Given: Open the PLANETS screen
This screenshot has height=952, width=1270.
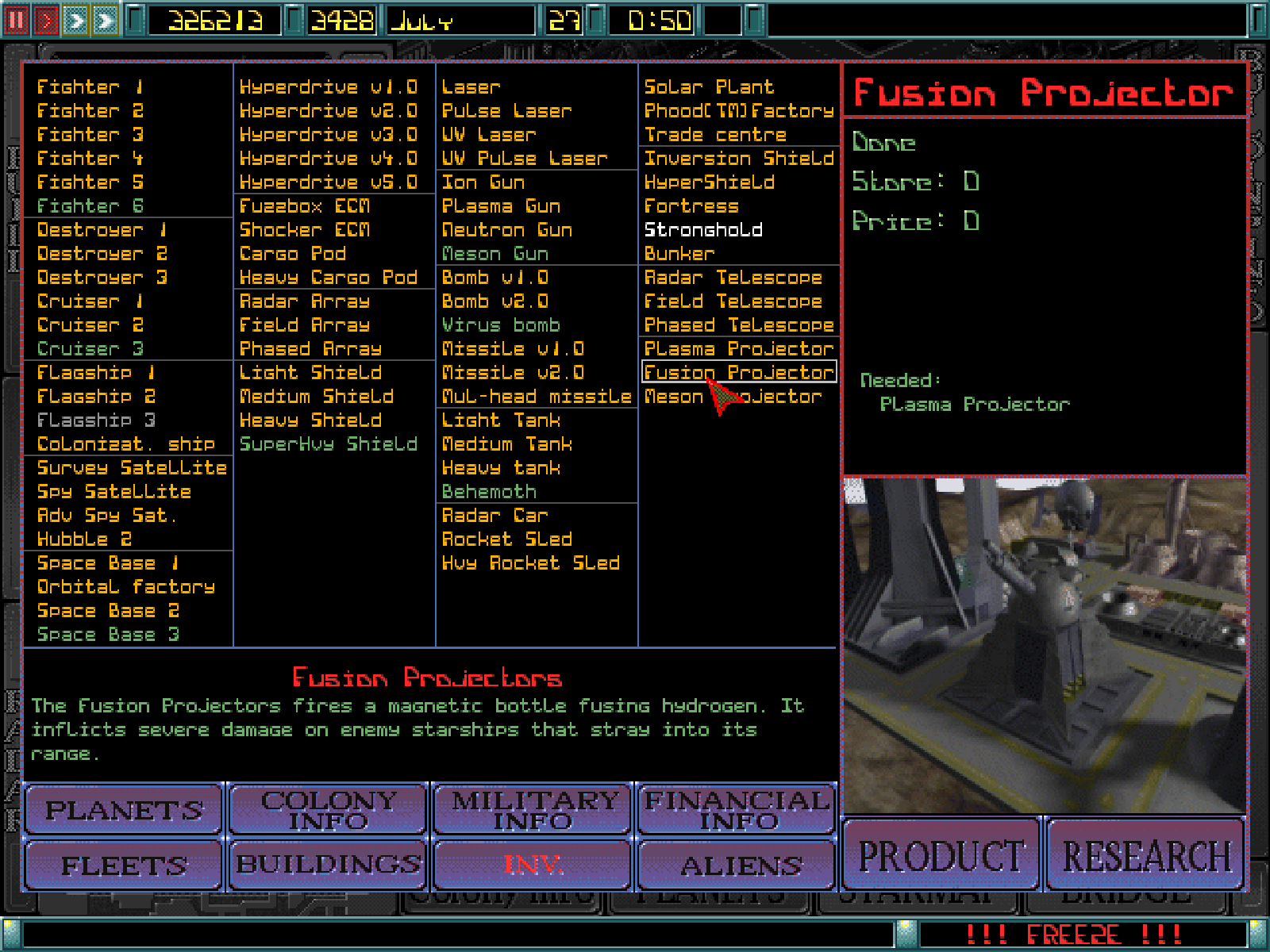Looking at the screenshot, I should [x=124, y=810].
